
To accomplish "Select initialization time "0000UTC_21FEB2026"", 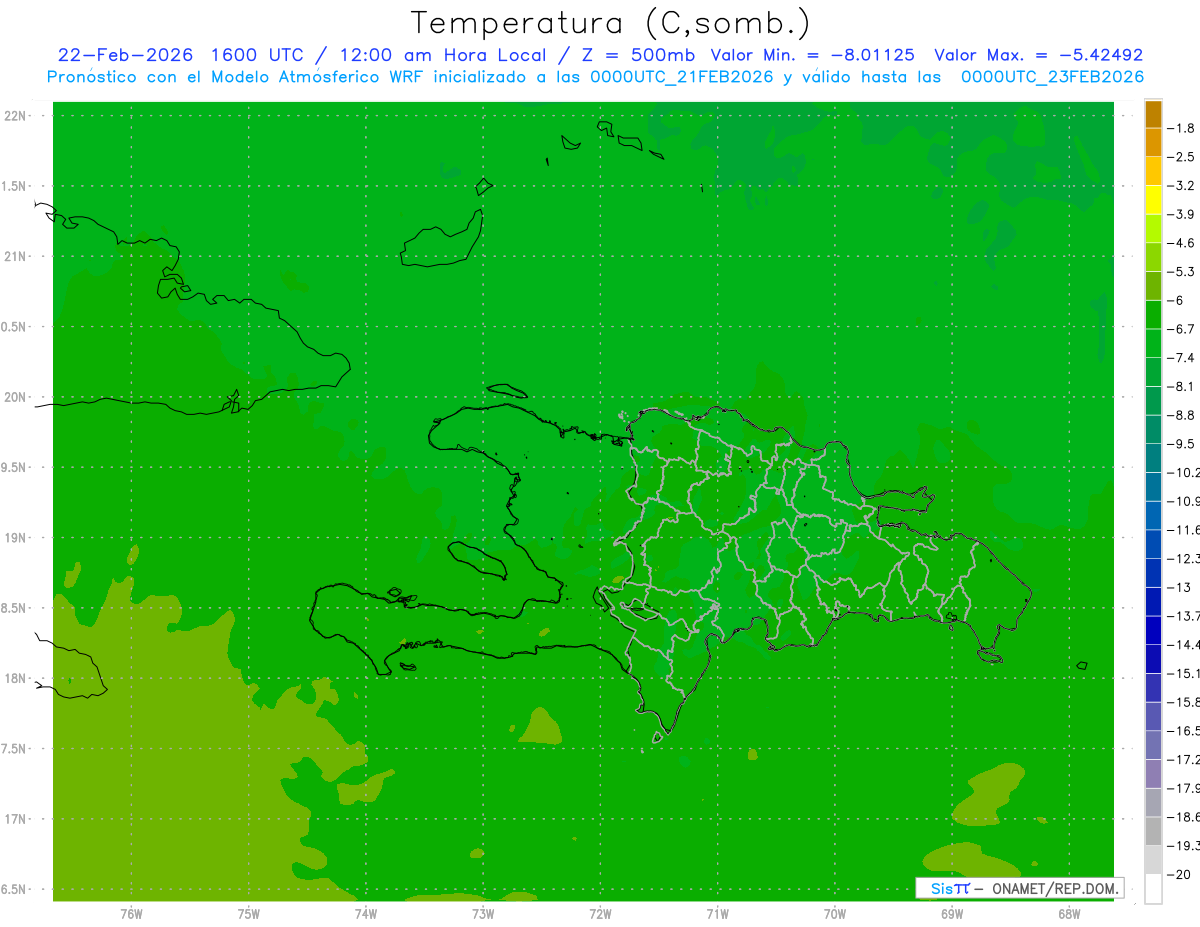I will 682,77.
